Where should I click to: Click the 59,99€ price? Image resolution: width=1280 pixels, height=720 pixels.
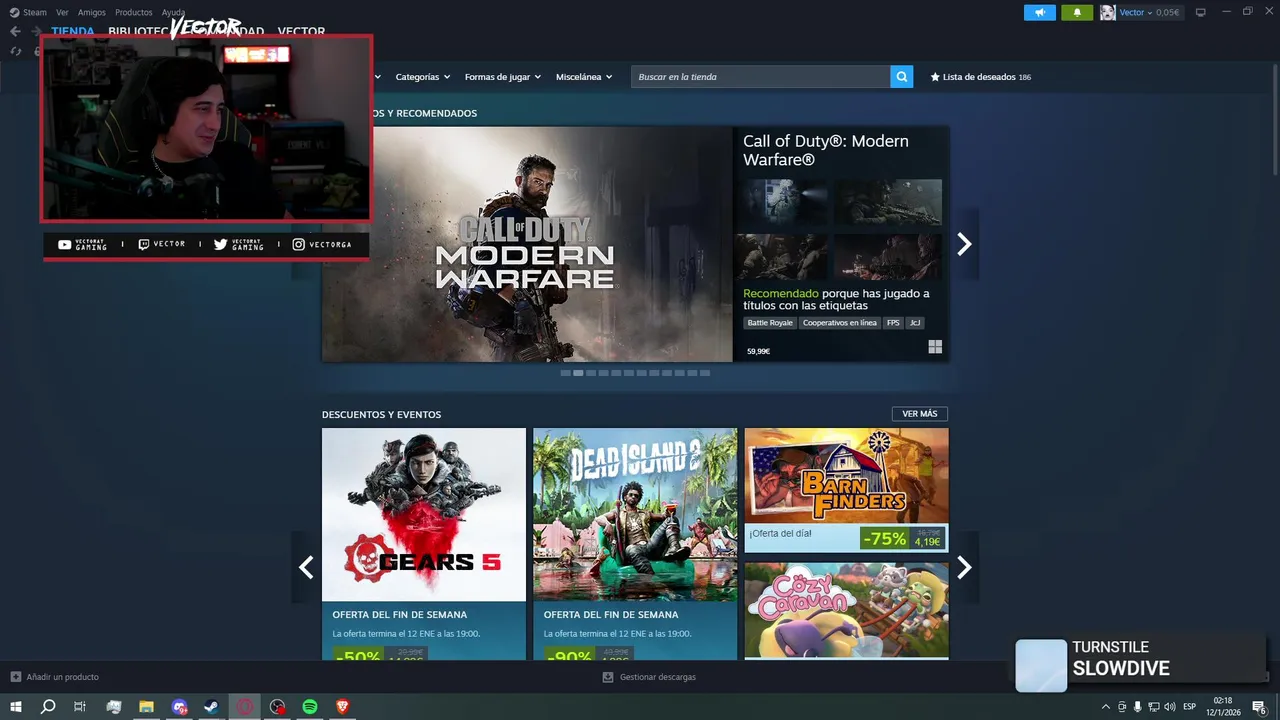pyautogui.click(x=758, y=351)
